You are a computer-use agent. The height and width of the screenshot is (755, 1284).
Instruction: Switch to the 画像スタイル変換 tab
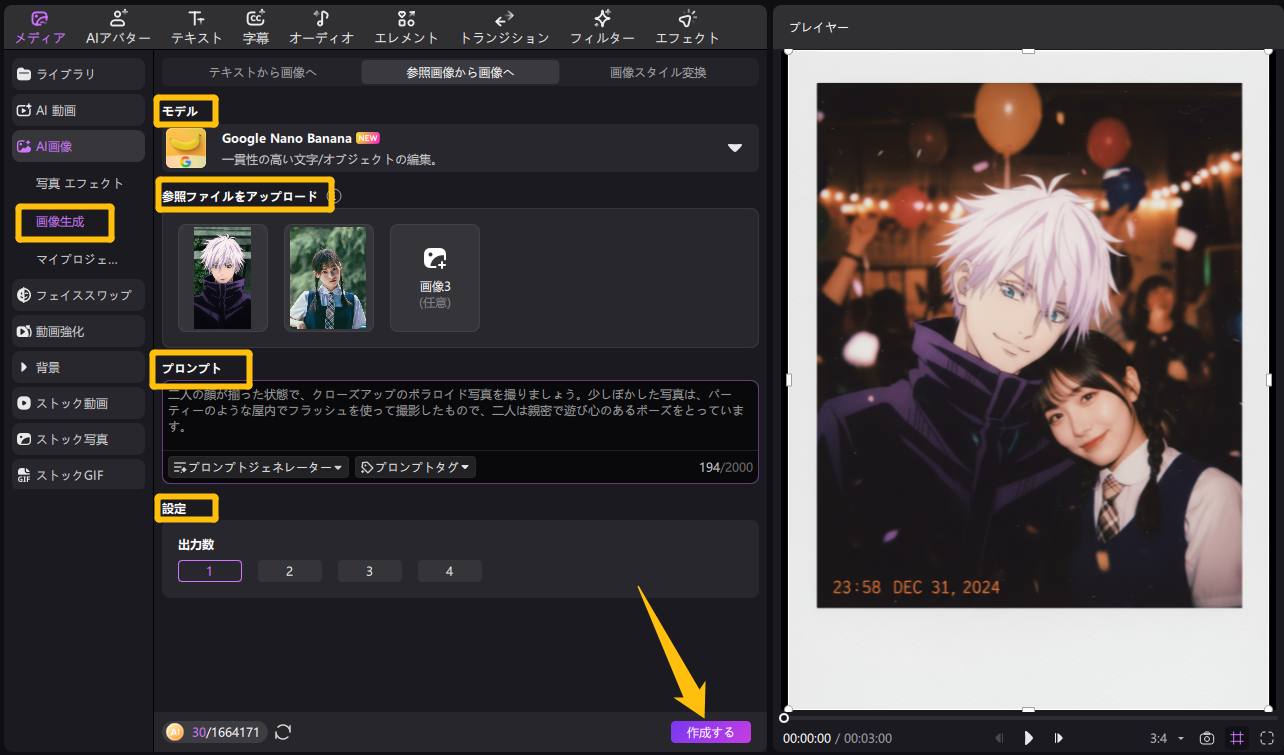(x=657, y=72)
